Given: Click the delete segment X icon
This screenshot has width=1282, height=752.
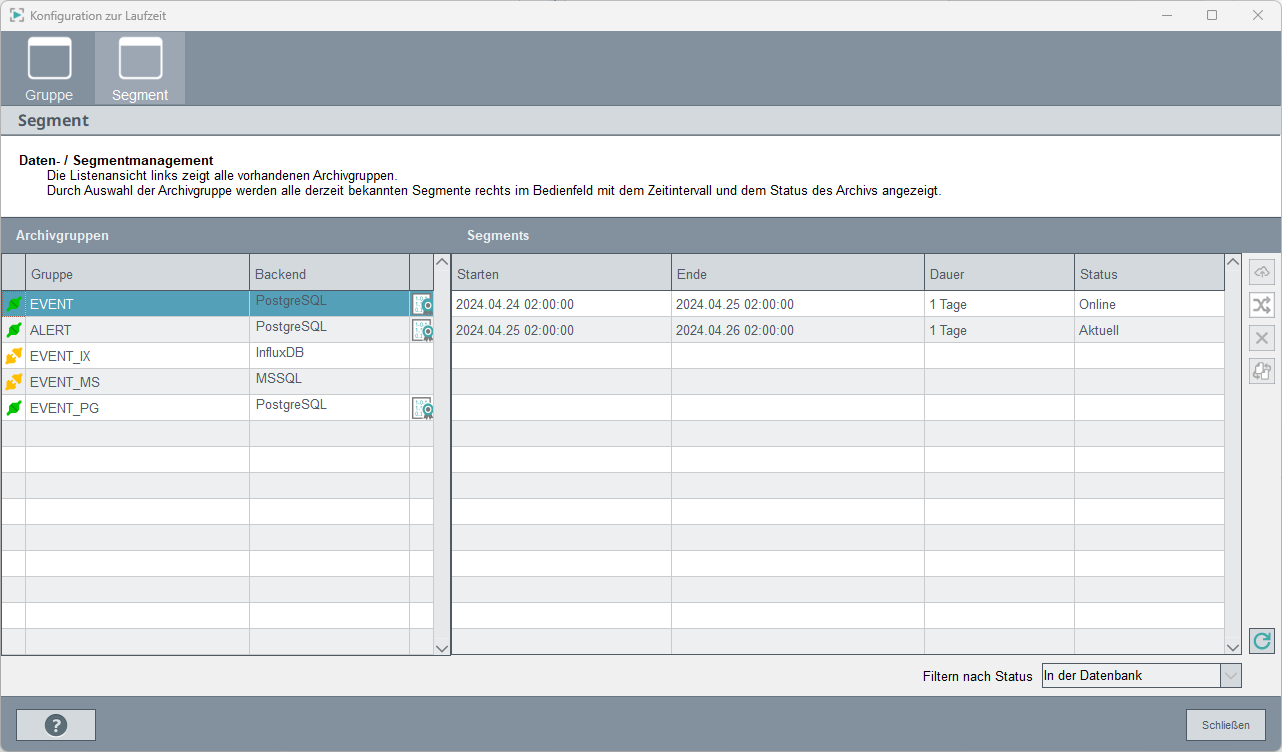Looking at the screenshot, I should (x=1262, y=338).
